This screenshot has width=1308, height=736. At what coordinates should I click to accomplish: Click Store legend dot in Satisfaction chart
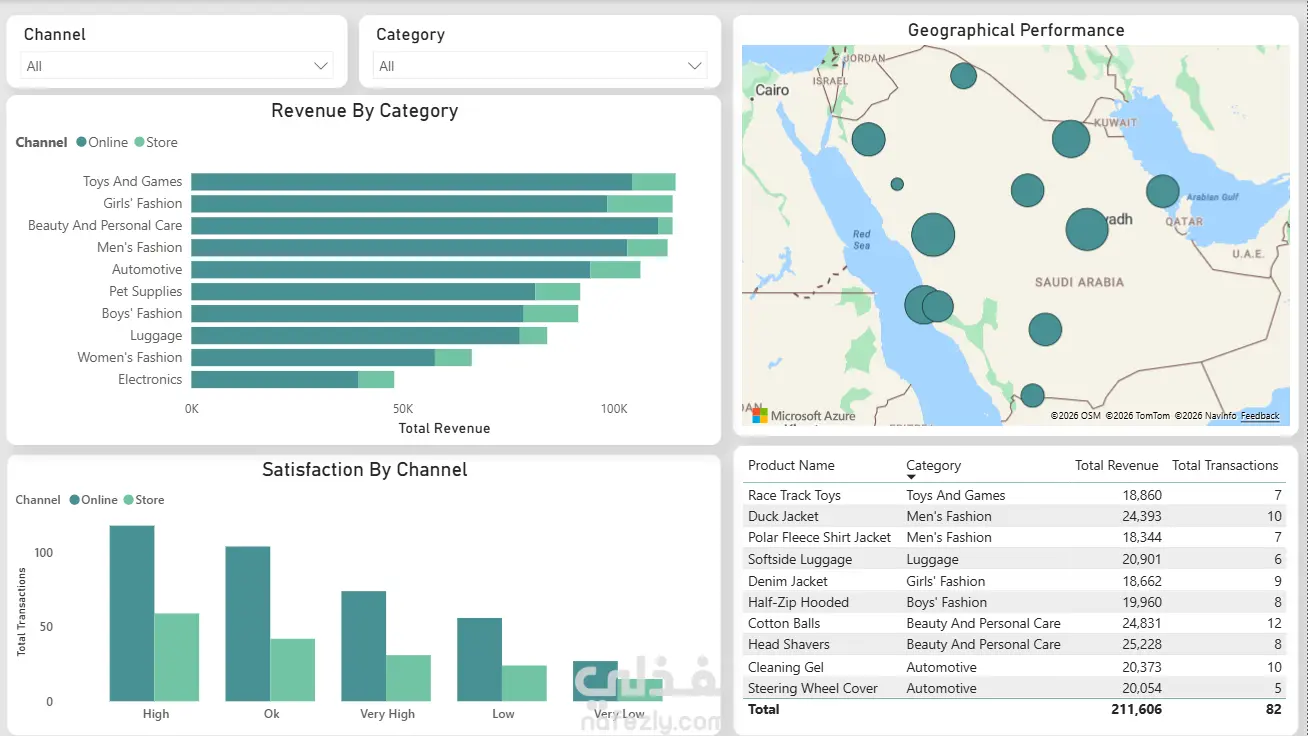[x=128, y=500]
